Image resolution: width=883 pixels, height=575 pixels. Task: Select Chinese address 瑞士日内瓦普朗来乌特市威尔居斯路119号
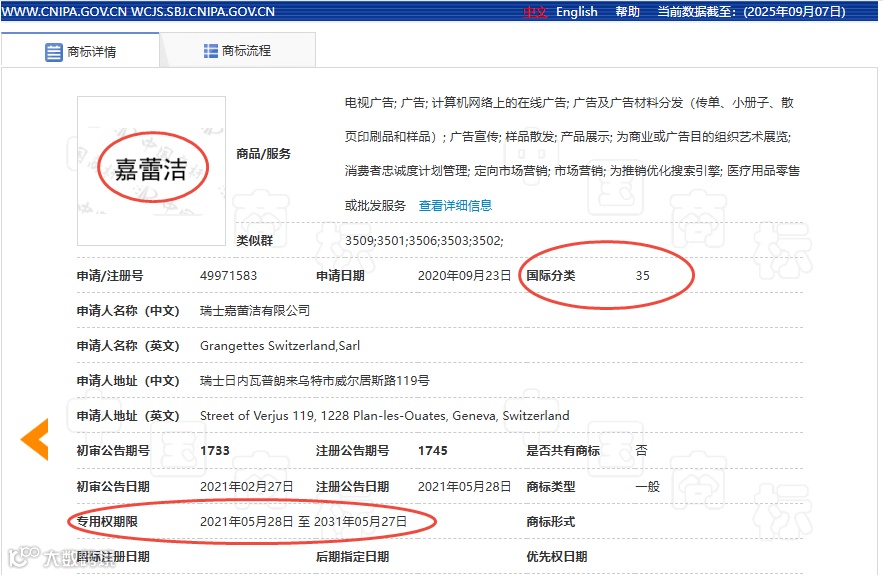[314, 381]
